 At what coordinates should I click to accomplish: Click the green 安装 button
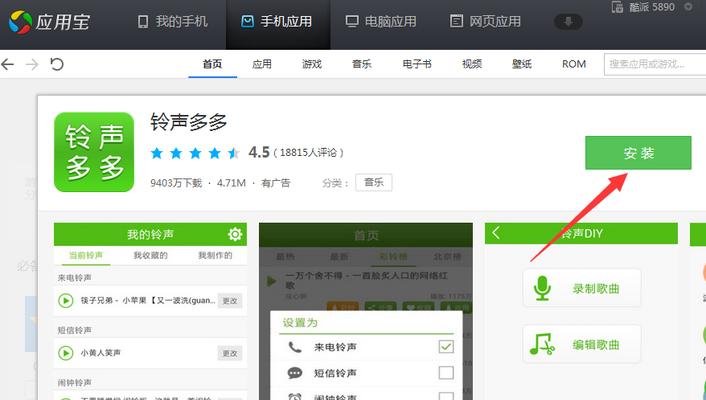638,153
